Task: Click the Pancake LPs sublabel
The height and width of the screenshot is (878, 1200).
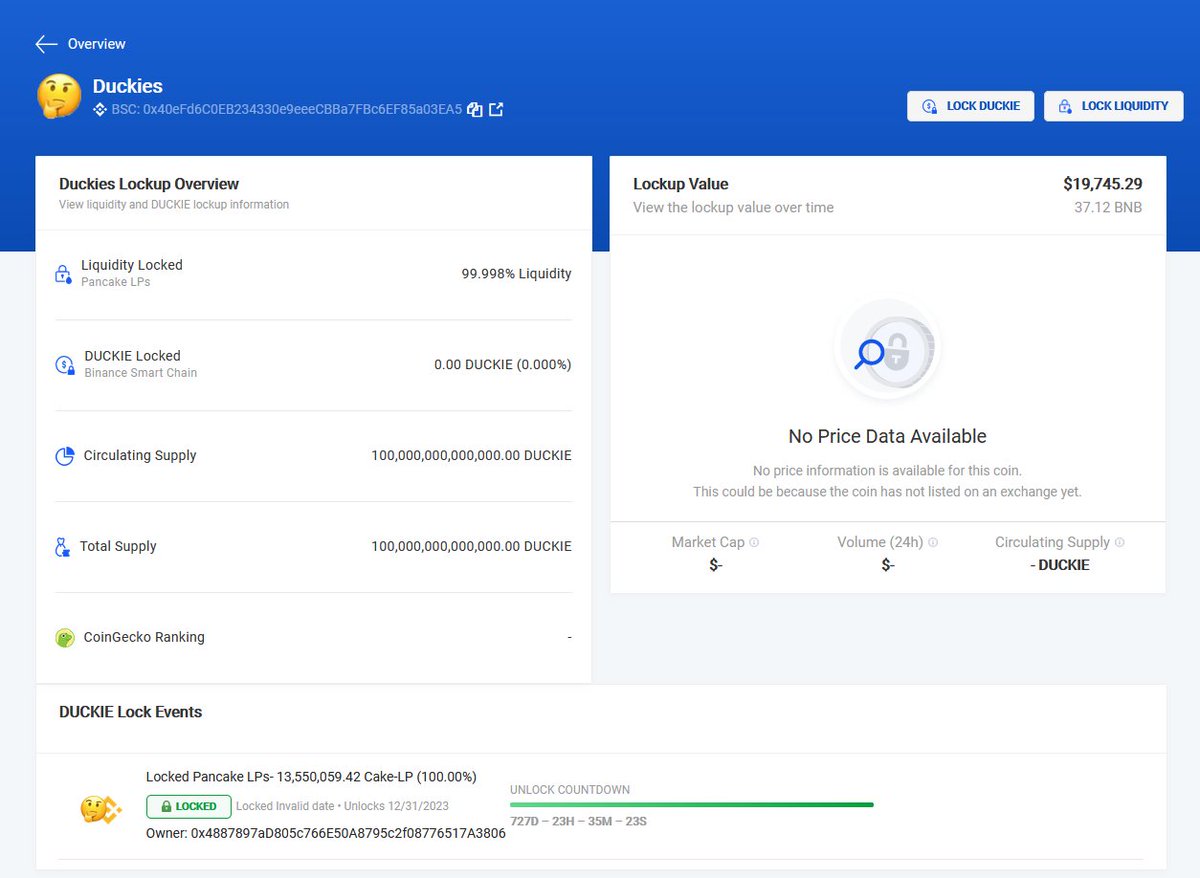Action: [116, 282]
